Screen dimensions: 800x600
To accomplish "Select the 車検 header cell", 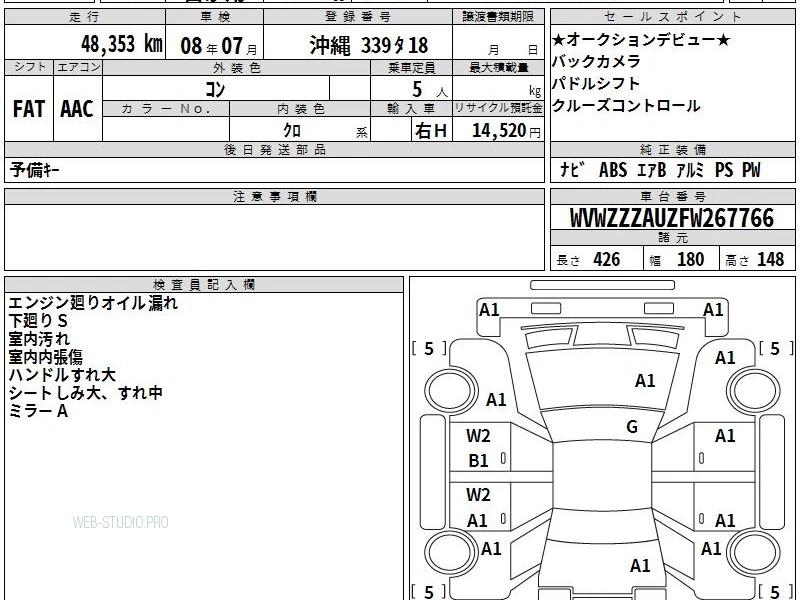I will [215, 17].
